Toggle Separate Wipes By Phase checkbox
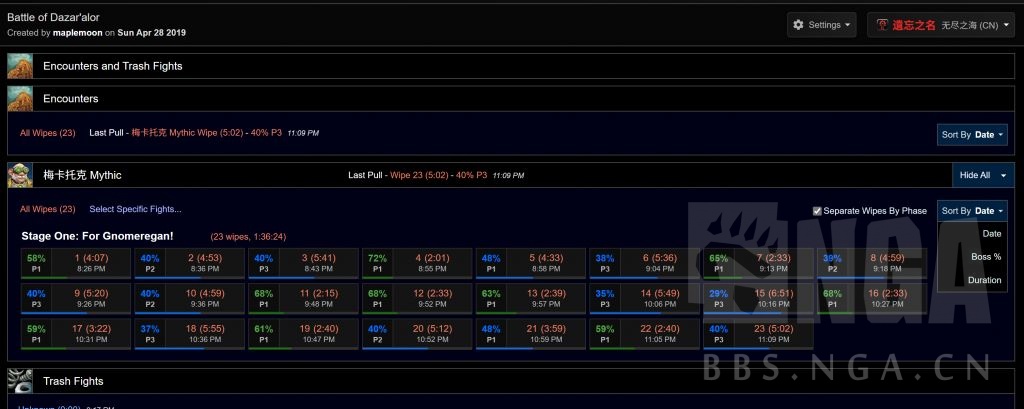This screenshot has width=1024, height=409. coord(817,211)
